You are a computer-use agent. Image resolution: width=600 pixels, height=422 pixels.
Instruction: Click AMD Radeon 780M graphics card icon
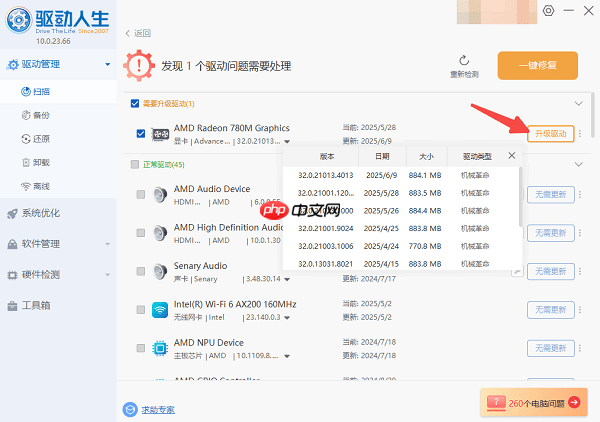tap(160, 134)
